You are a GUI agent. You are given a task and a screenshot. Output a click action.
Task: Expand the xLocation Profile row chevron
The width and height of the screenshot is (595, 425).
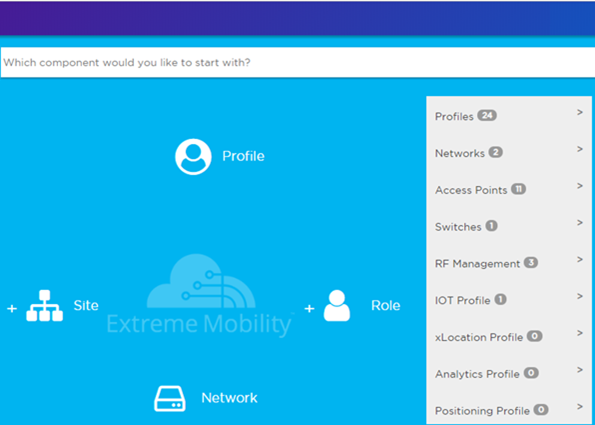[x=580, y=333]
